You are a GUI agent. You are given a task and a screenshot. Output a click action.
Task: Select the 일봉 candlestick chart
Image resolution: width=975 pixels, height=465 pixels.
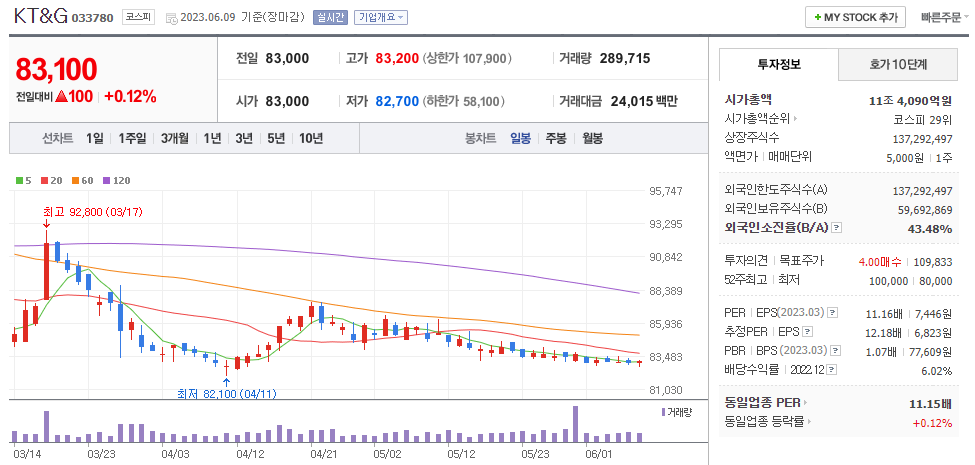coord(520,138)
